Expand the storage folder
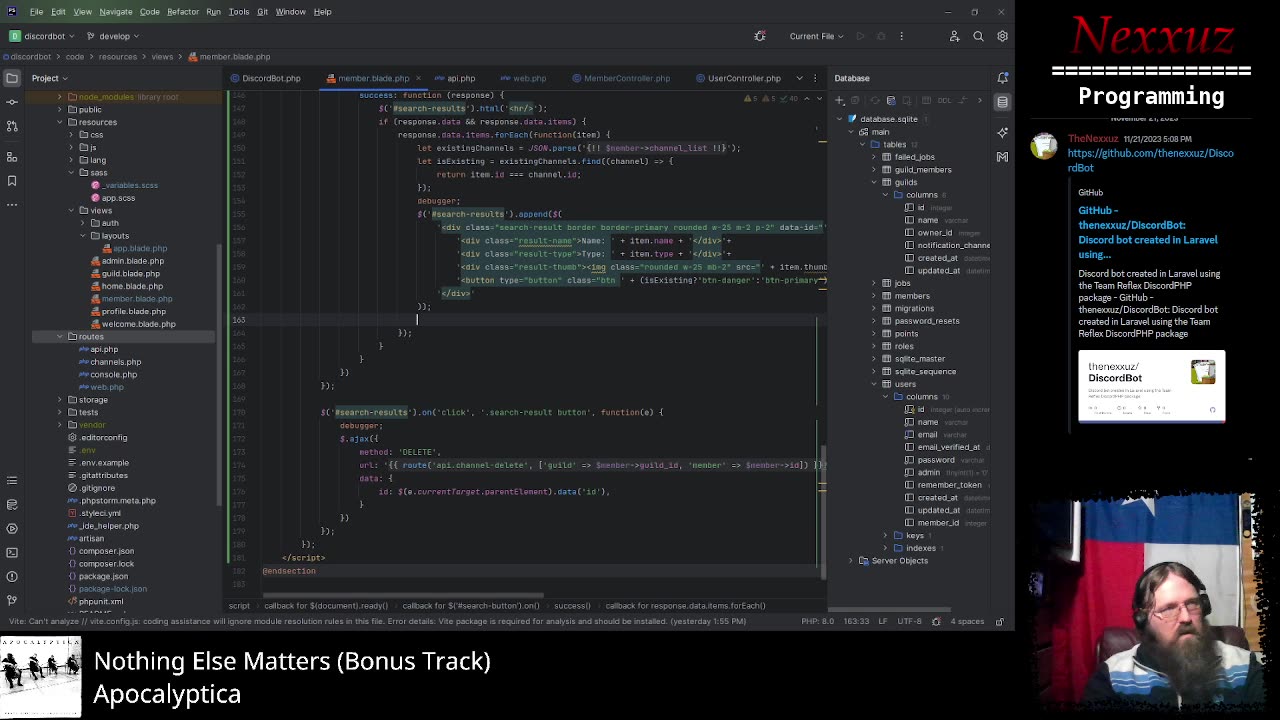Screen dimensions: 1280x720 [x=59, y=399]
